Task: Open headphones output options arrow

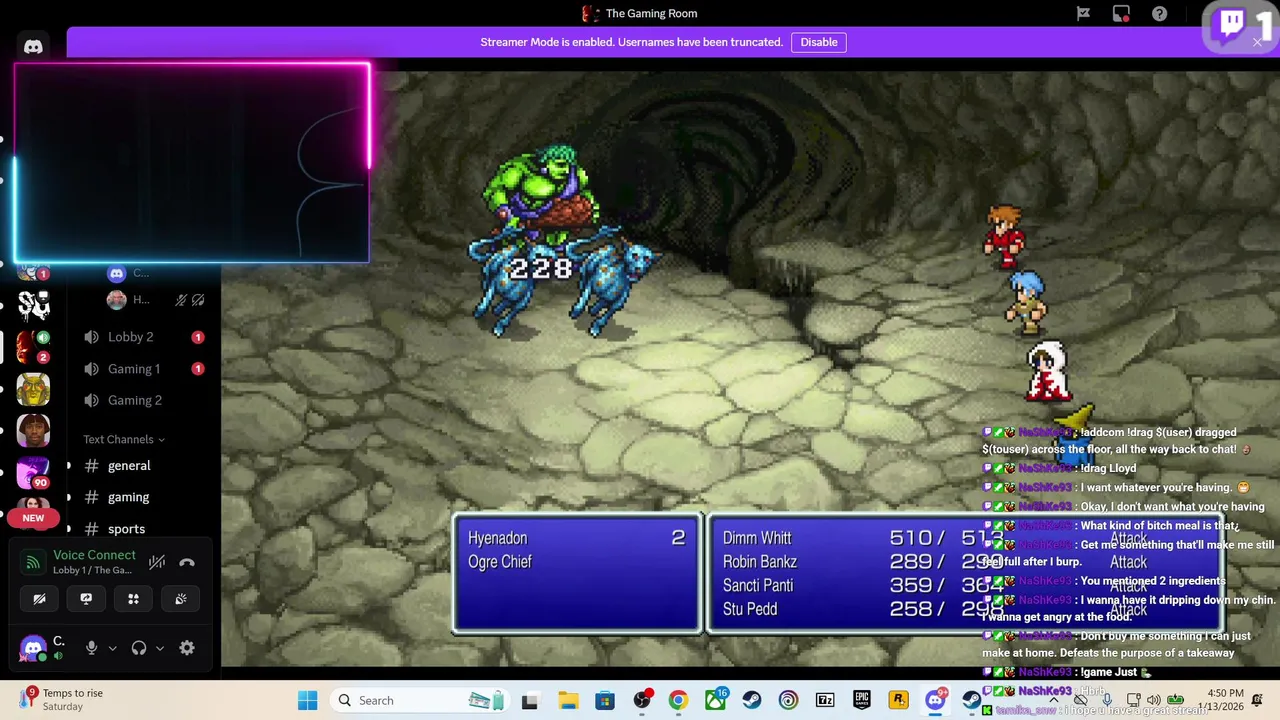Action: [160, 648]
